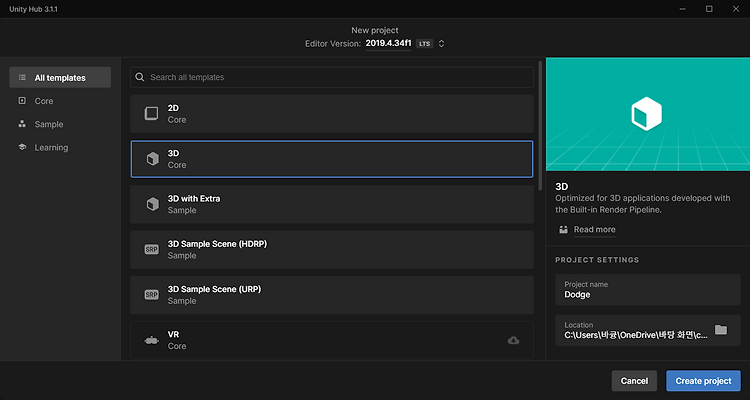
Task: Click the 3D template preview image
Action: (648, 114)
